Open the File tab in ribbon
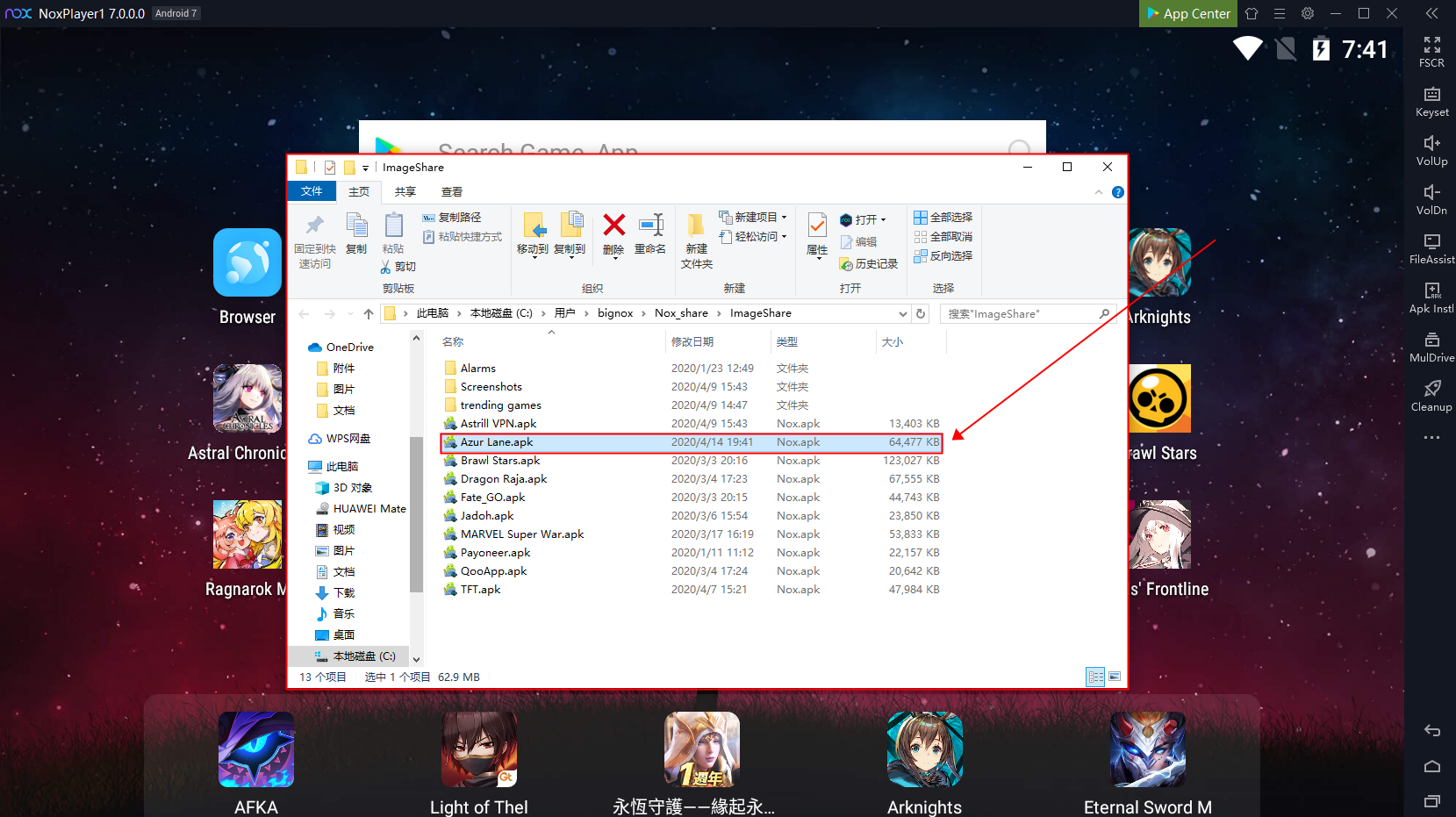1456x817 pixels. click(x=312, y=191)
